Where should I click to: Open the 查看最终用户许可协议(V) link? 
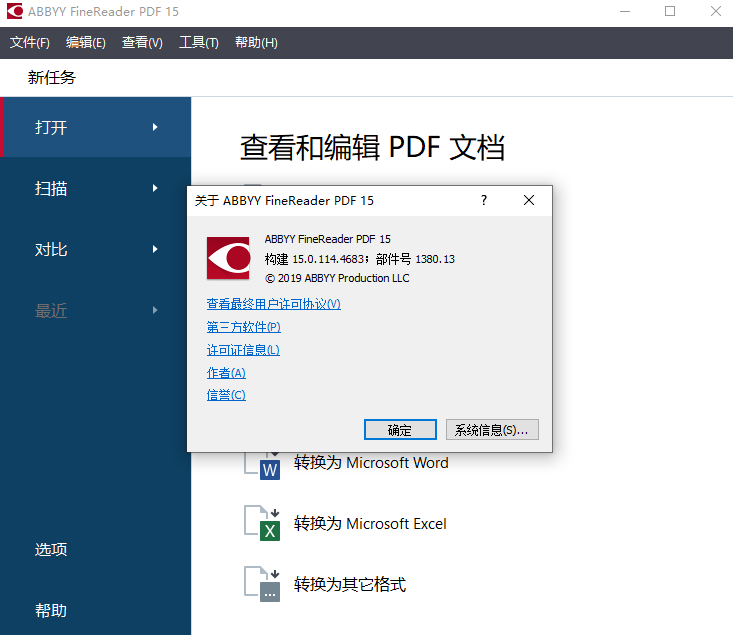tap(273, 304)
